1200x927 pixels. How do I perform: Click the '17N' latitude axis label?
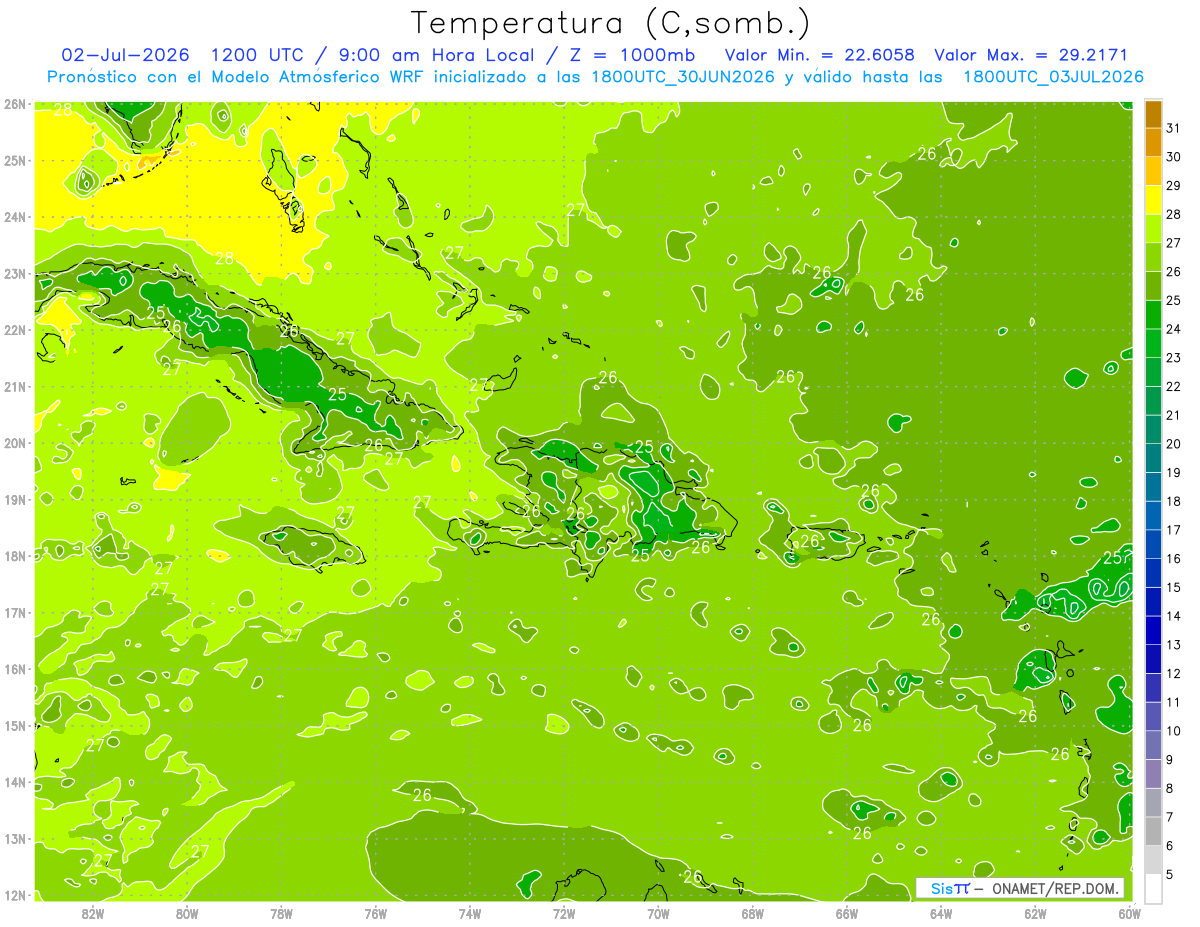click(x=15, y=613)
